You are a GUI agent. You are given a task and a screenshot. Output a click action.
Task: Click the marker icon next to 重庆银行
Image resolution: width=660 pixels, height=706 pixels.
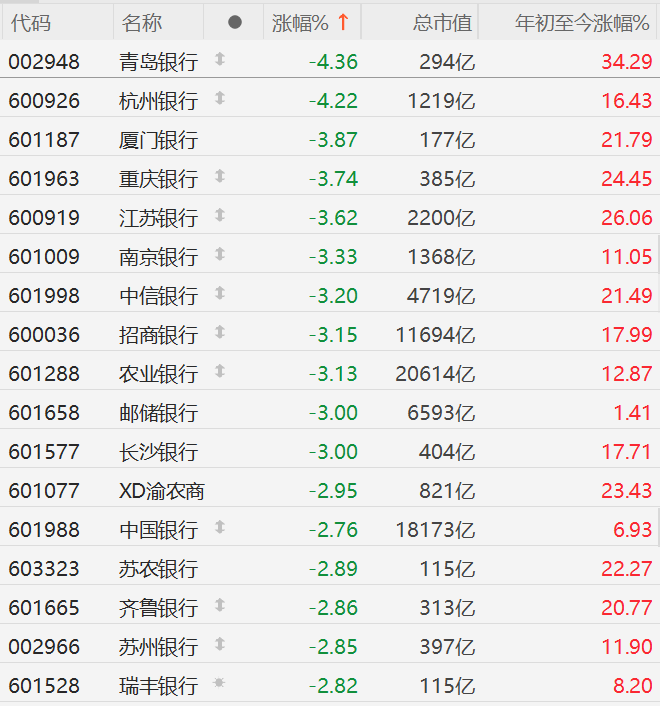click(x=220, y=176)
